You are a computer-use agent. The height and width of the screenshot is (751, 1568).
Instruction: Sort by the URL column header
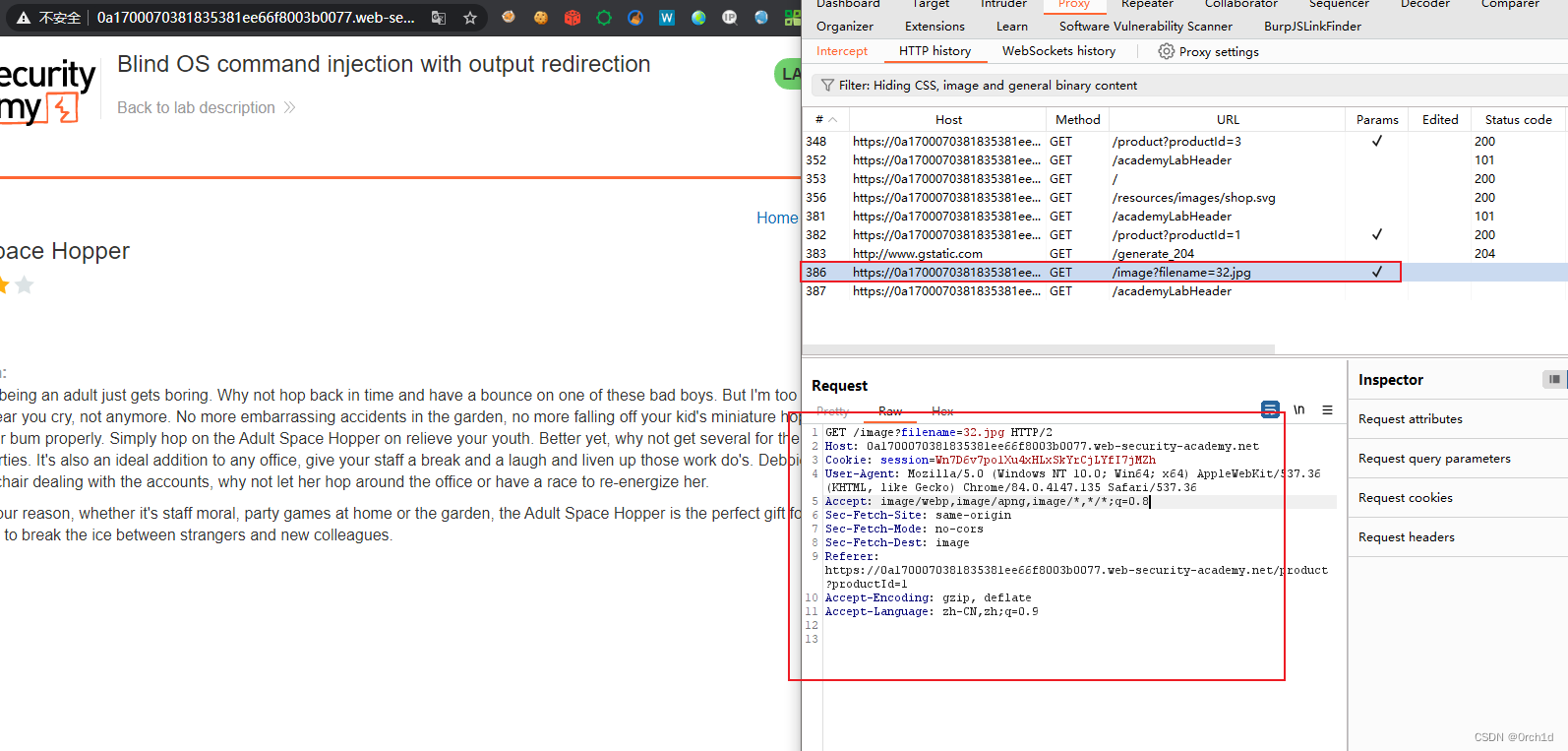1228,120
